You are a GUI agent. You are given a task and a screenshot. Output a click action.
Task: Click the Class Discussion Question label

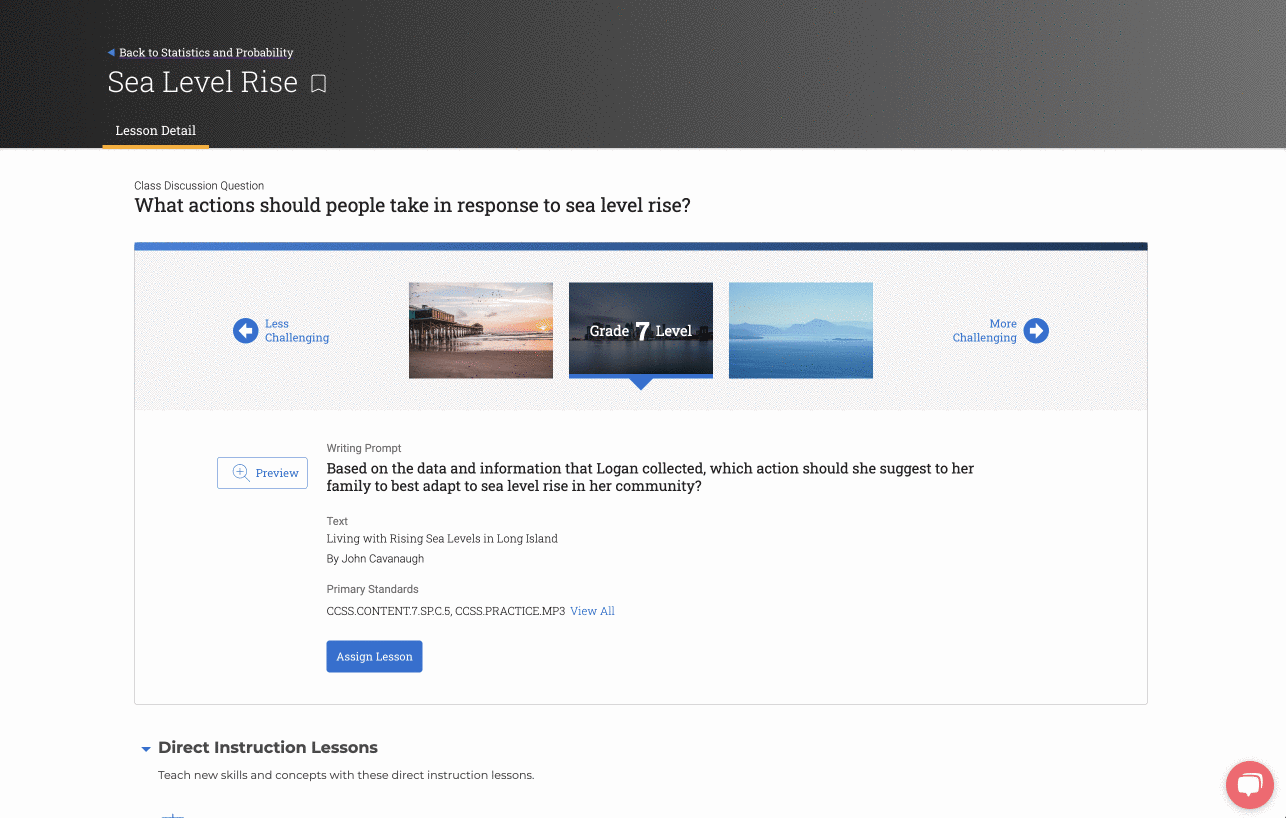click(x=199, y=186)
